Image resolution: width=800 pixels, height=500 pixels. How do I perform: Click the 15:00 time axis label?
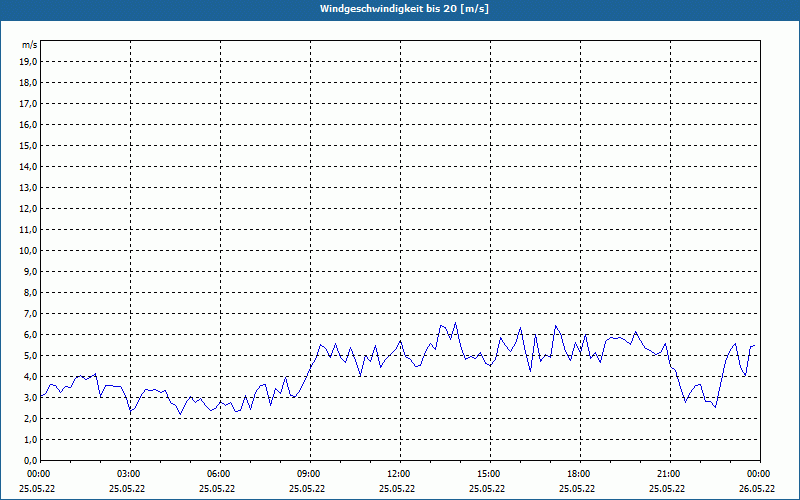(x=490, y=474)
